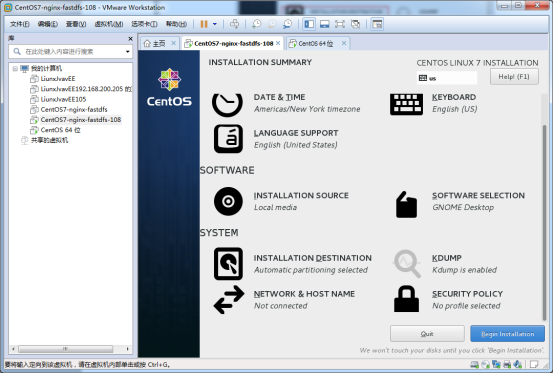Screen dimensions: 553x373
Task: Close the CentOS 64 位 tab
Action: coord(344,43)
